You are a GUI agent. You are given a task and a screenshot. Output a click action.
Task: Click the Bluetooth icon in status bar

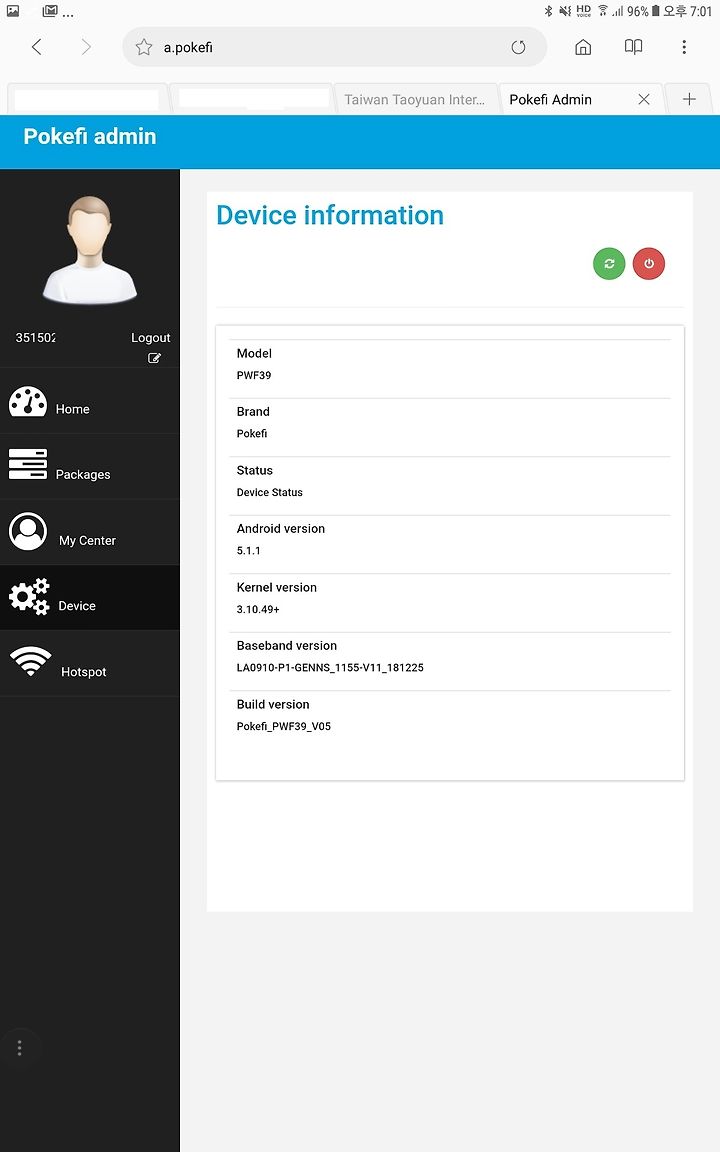click(x=548, y=10)
